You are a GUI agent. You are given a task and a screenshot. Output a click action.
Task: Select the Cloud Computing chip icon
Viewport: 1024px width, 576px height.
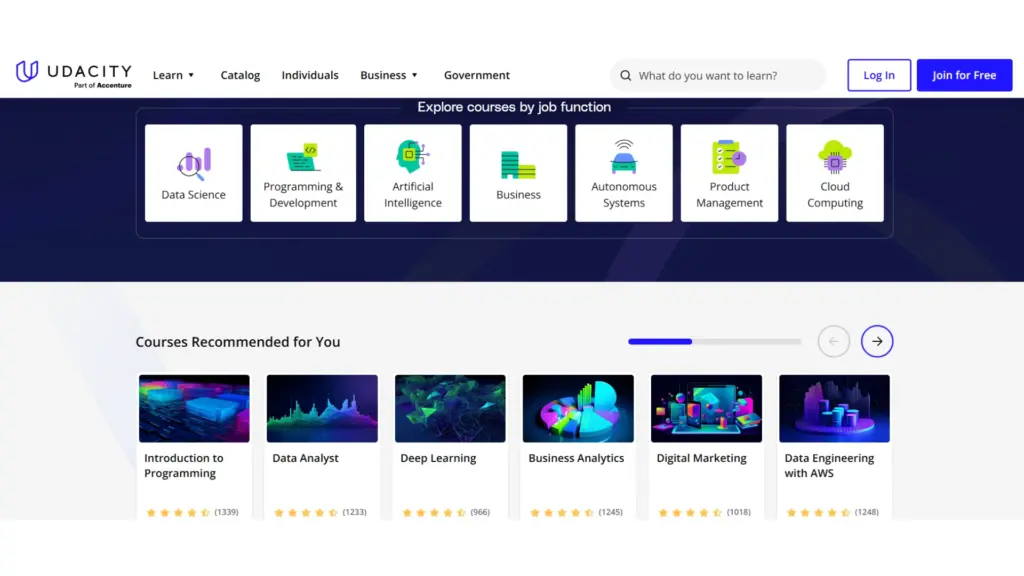(835, 157)
